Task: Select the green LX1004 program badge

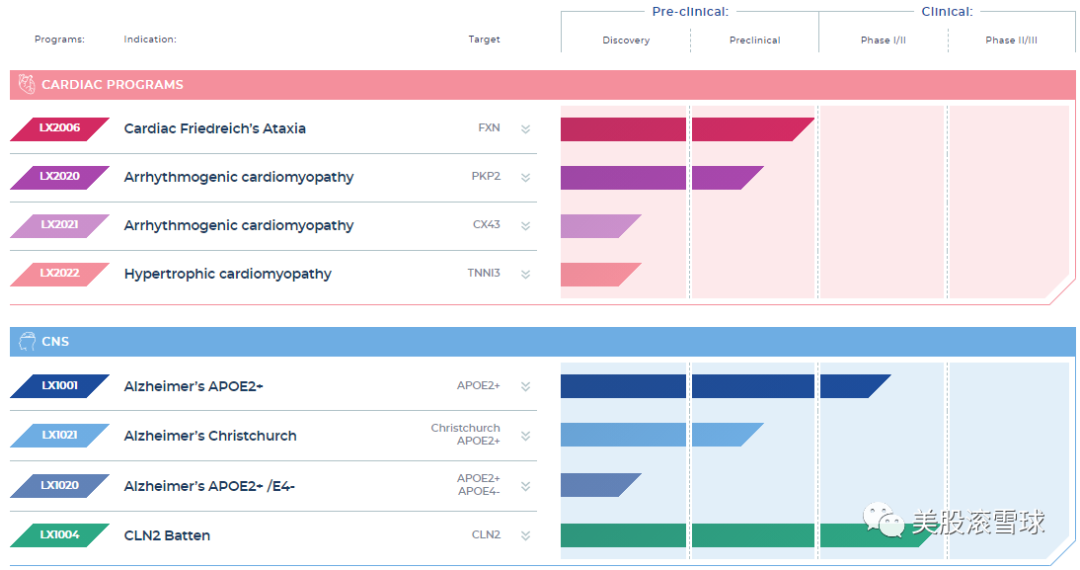Action: tap(59, 536)
